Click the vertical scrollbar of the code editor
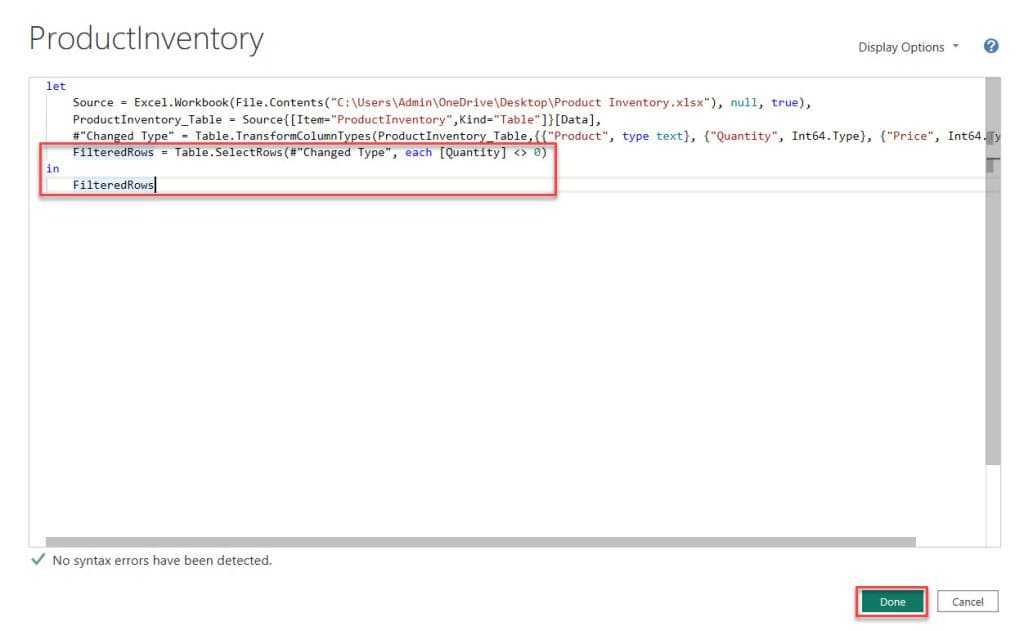The height and width of the screenshot is (631, 1024). pos(993,271)
